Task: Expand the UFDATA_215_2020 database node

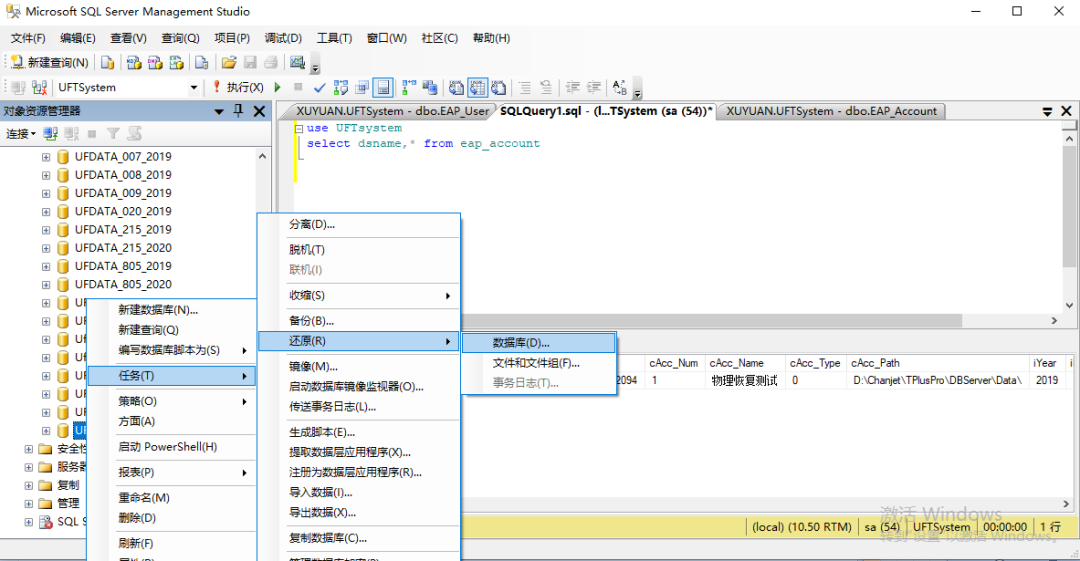Action: 45,248
